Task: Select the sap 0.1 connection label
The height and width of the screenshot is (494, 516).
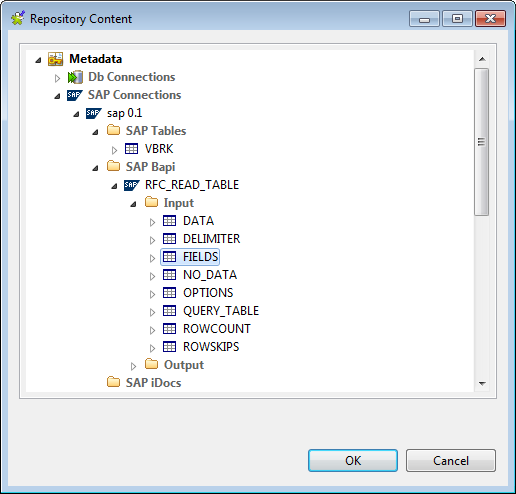Action: tap(125, 113)
